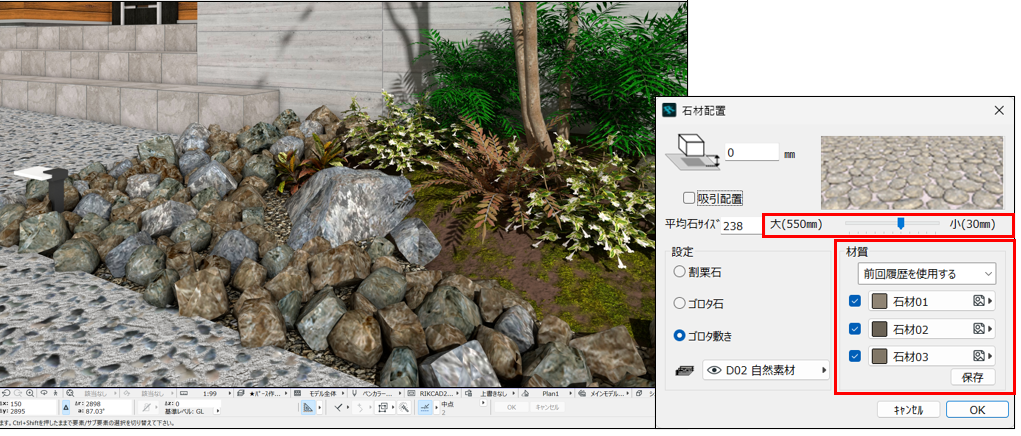Click the layer icon beside D02 自然素材
The height and width of the screenshot is (436, 1021).
pyautogui.click(x=685, y=371)
